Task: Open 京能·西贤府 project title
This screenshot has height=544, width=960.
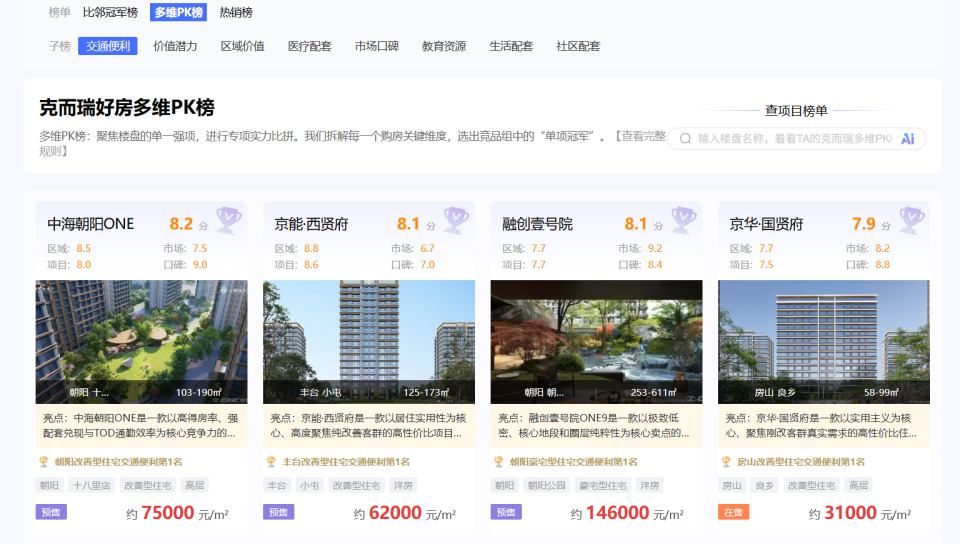Action: click(x=311, y=224)
